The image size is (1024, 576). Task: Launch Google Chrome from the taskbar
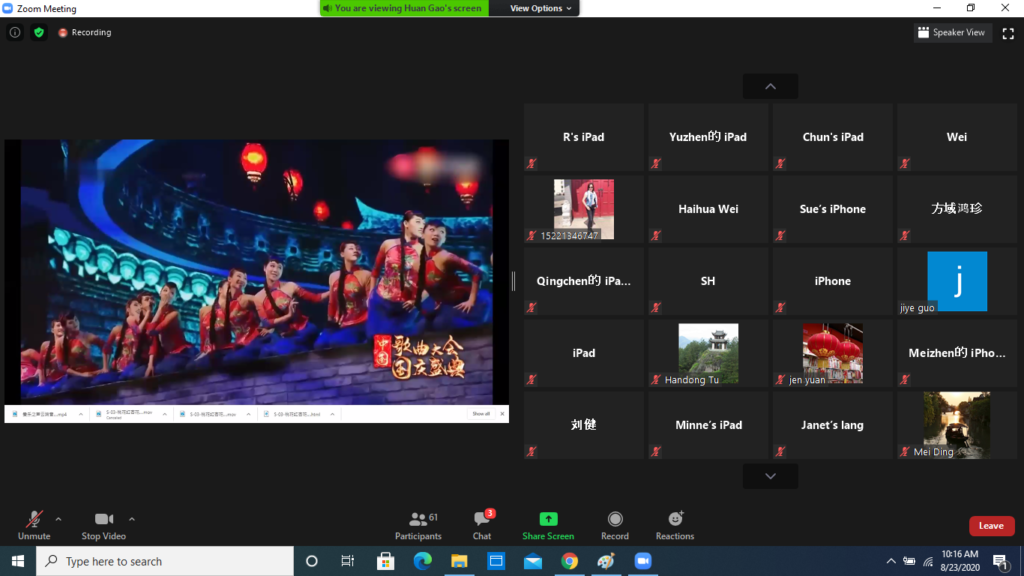pos(569,561)
